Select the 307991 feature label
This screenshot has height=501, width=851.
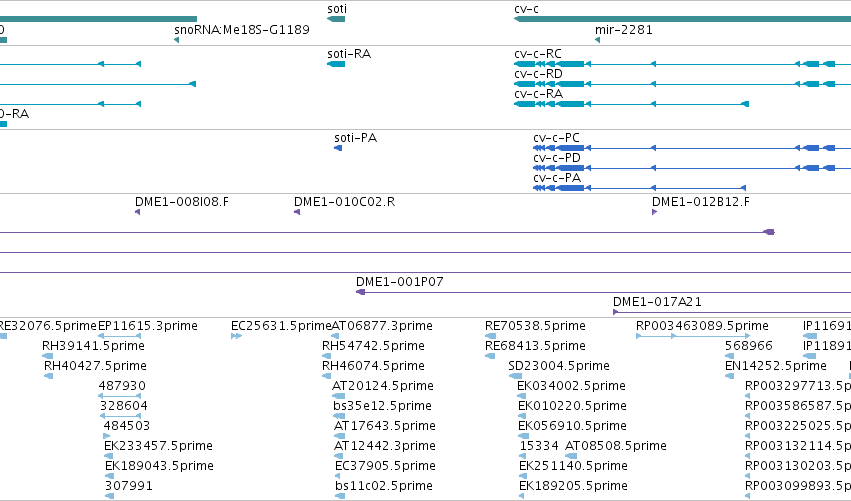pyautogui.click(x=129, y=486)
